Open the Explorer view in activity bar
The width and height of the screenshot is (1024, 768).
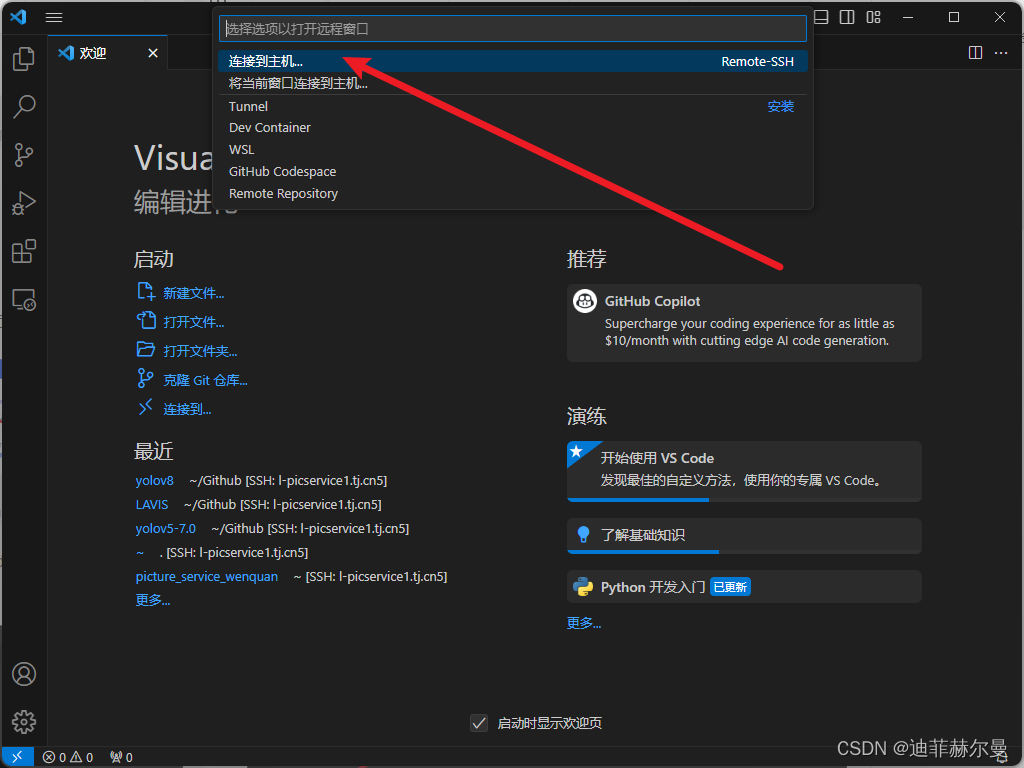[x=24, y=59]
